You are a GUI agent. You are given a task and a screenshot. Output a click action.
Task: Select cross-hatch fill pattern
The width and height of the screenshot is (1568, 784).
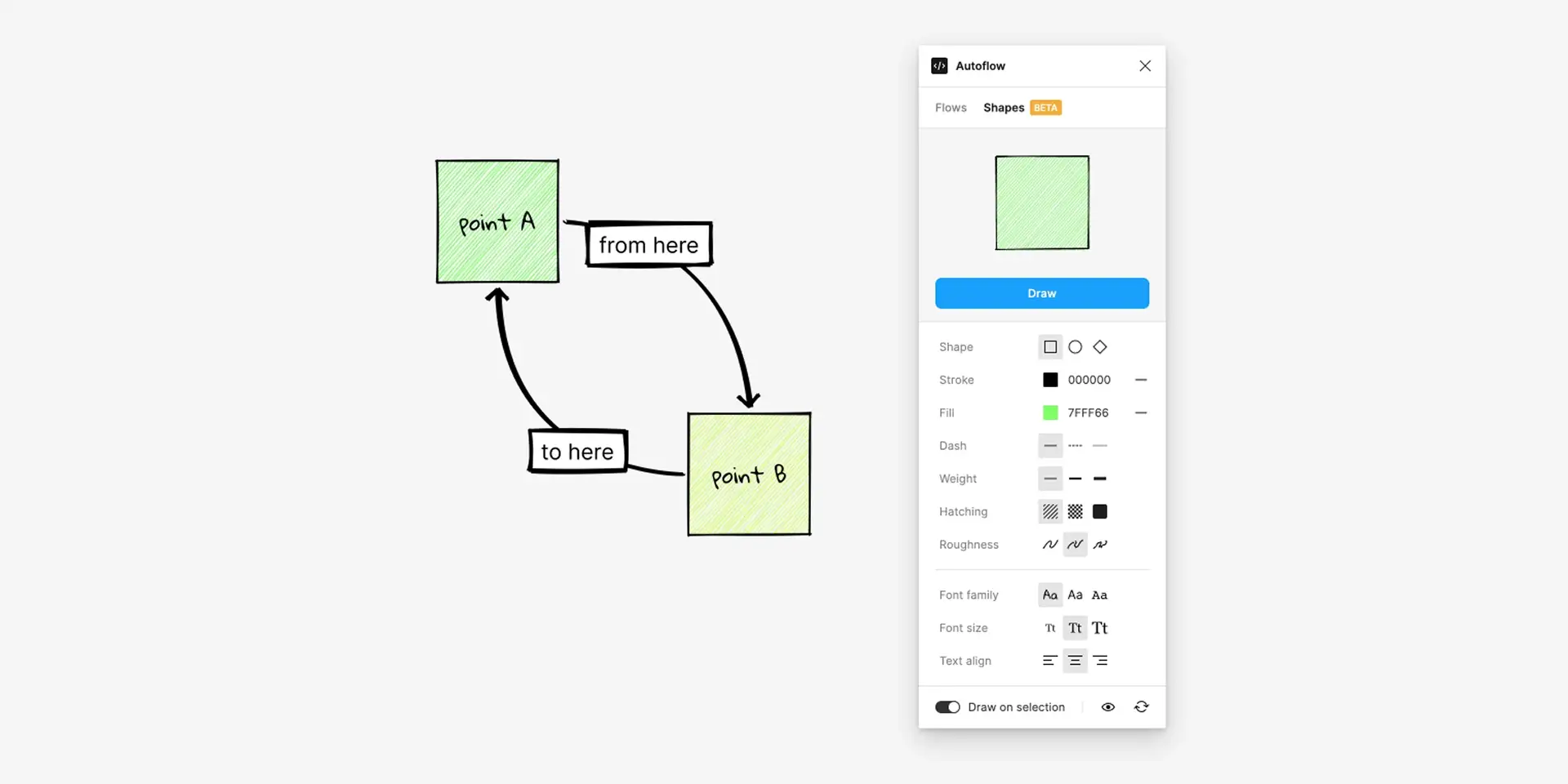1076,512
